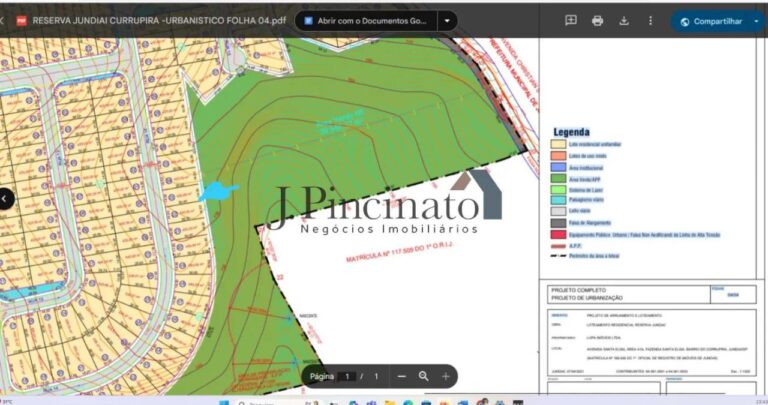Go to previous file with left arrow
Image resolution: width=768 pixels, height=405 pixels.
5,199
